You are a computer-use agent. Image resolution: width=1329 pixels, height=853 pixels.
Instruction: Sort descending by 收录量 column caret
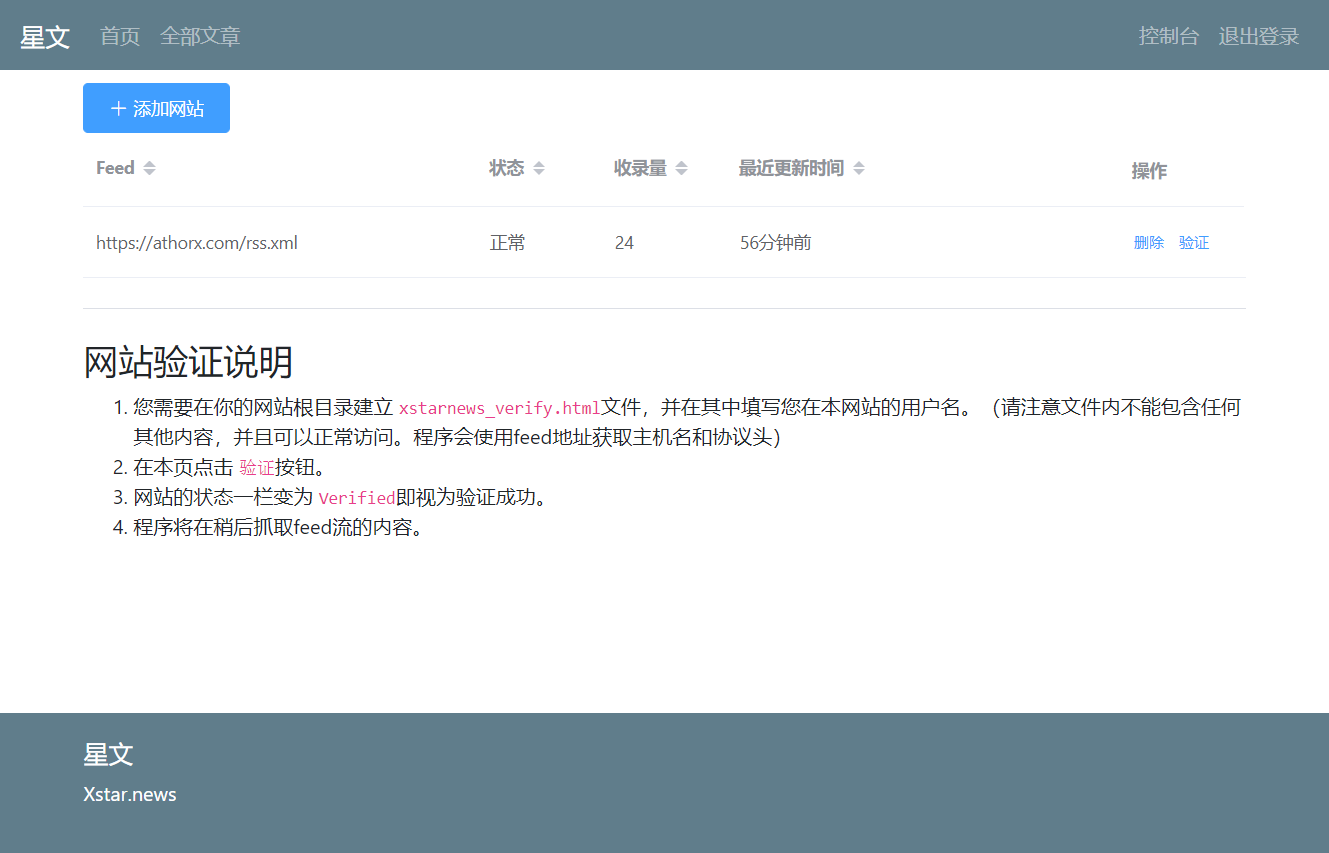point(682,173)
